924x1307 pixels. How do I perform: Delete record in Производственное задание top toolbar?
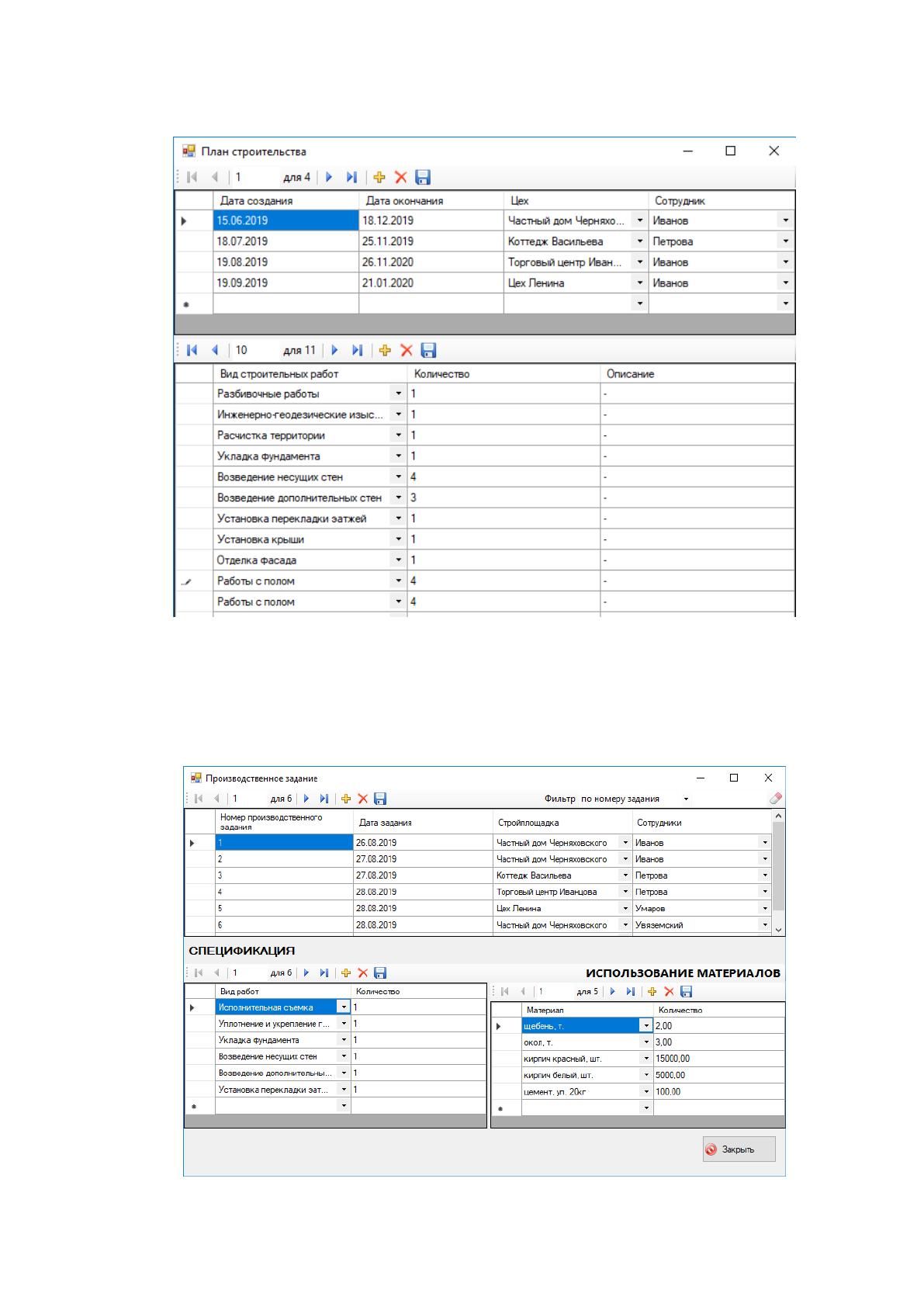[x=362, y=799]
